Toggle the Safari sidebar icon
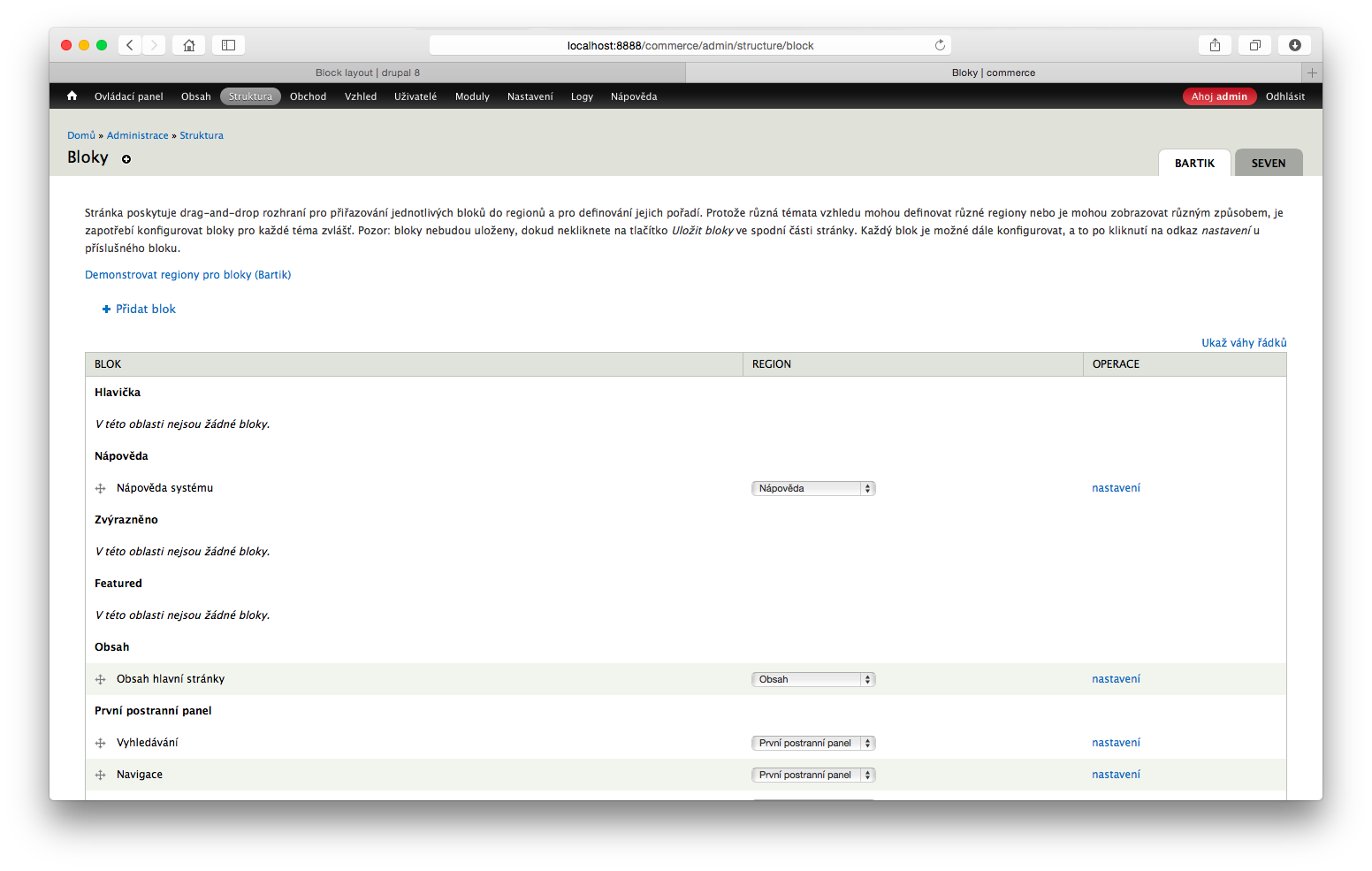 [x=228, y=45]
